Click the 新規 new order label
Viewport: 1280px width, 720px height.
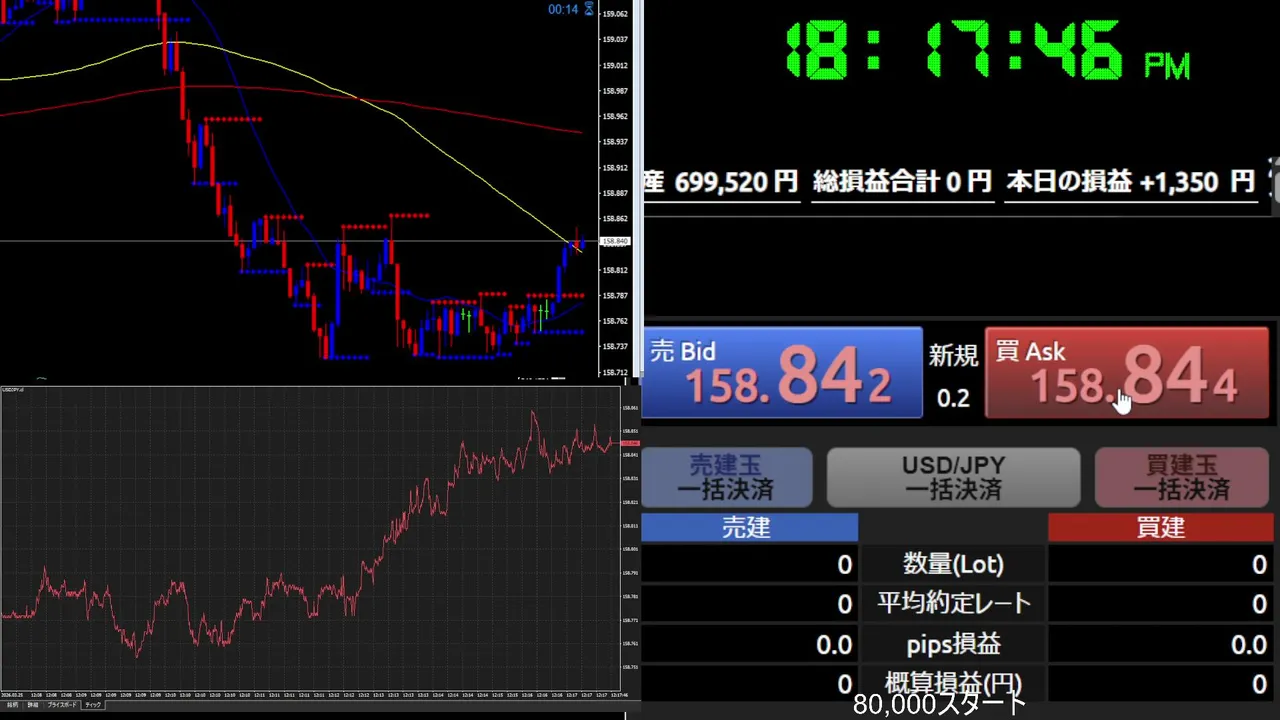tap(953, 355)
